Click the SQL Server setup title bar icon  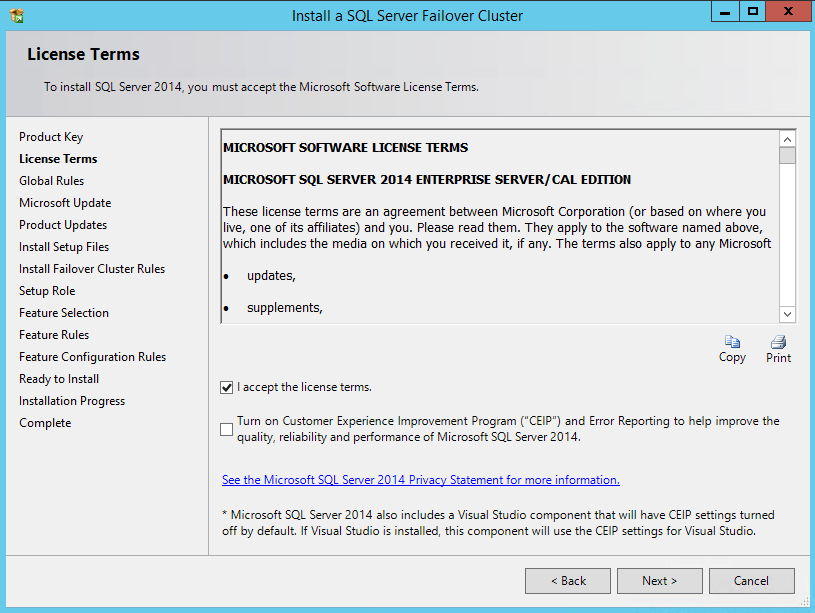tap(15, 16)
